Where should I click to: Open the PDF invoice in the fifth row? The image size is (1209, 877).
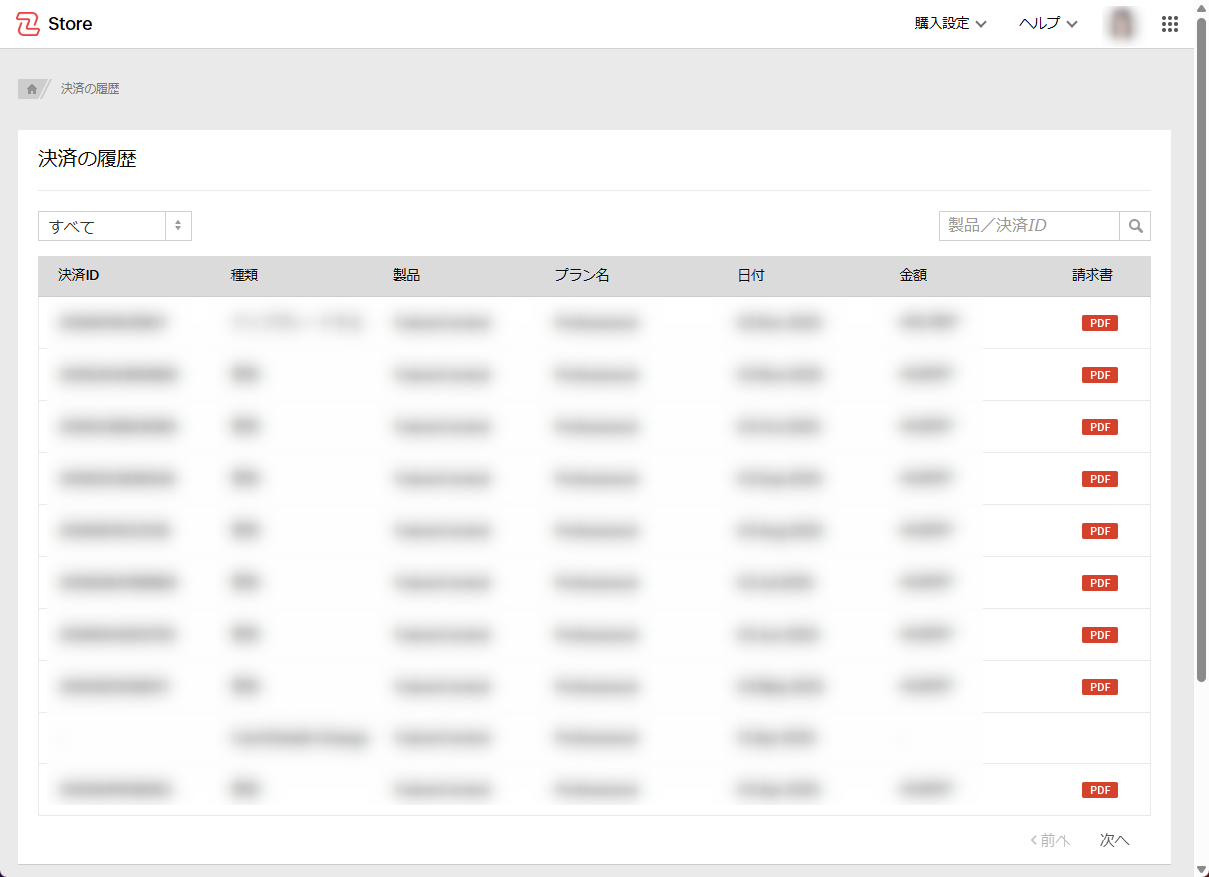tap(1099, 531)
